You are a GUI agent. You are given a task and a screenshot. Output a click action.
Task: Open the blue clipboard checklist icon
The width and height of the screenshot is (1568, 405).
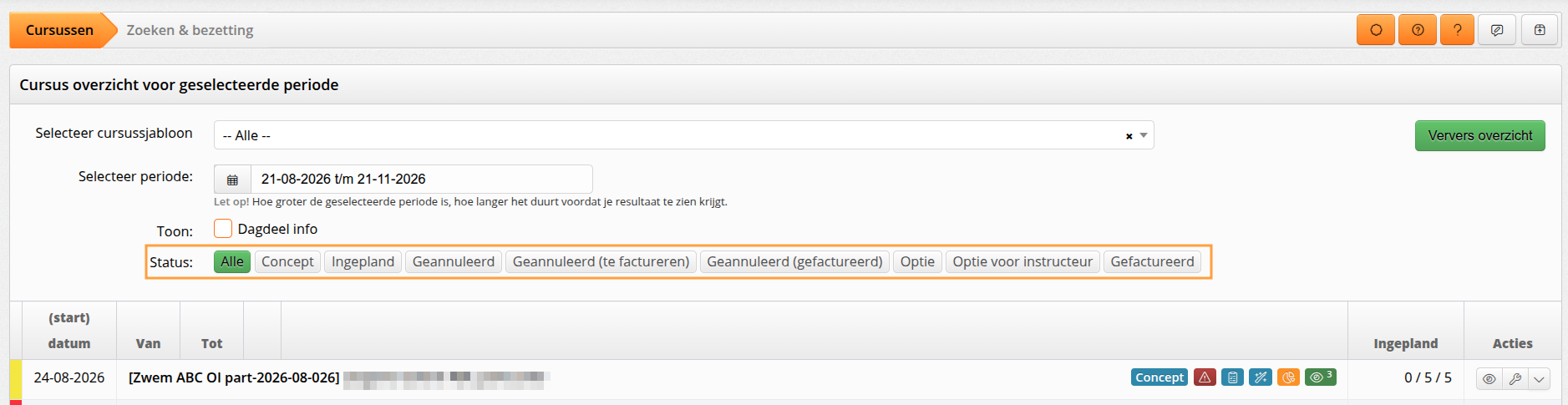pyautogui.click(x=1232, y=377)
